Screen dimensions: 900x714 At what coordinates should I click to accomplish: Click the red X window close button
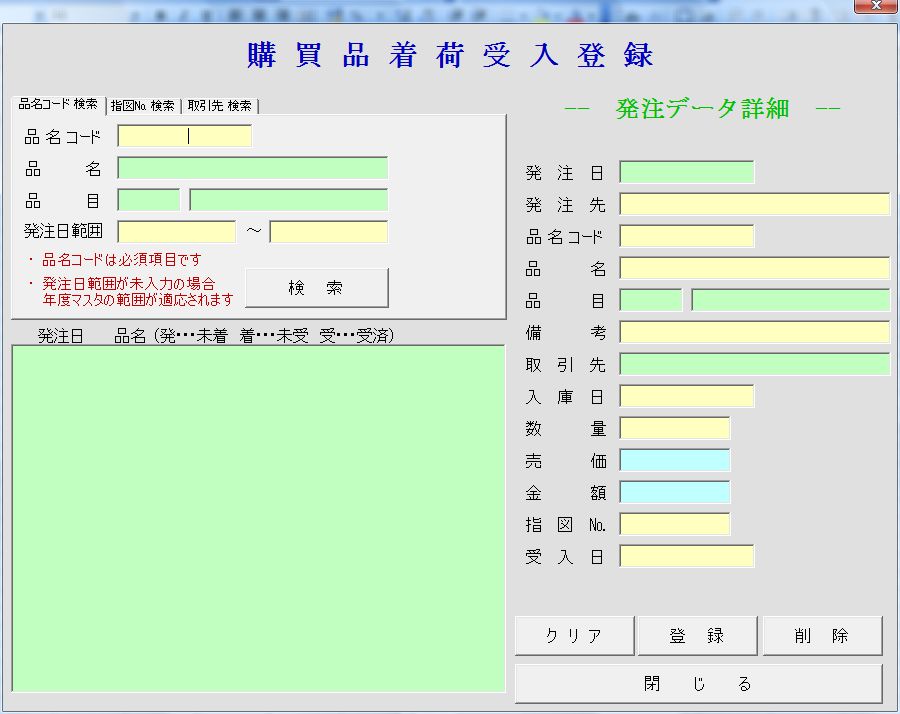point(875,8)
